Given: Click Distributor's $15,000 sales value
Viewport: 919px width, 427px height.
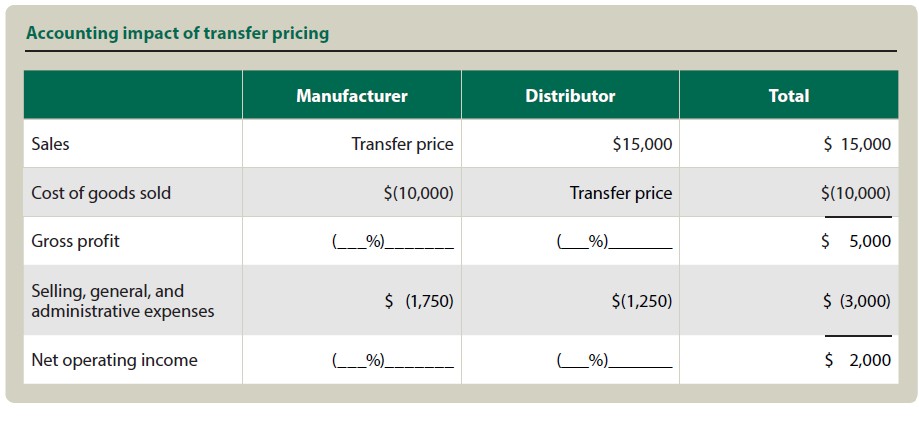Looking at the screenshot, I should 642,144.
